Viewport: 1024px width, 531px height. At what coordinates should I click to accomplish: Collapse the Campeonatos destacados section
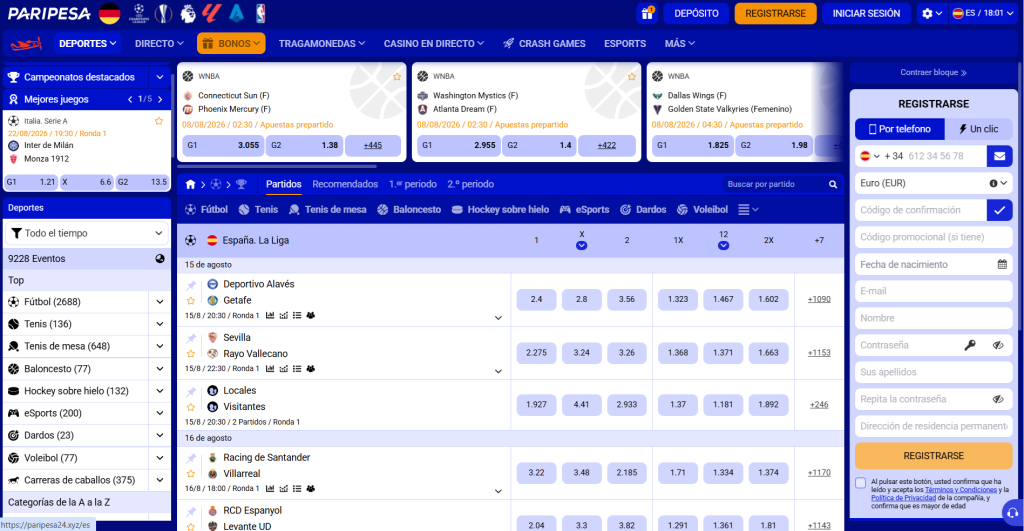pyautogui.click(x=159, y=77)
